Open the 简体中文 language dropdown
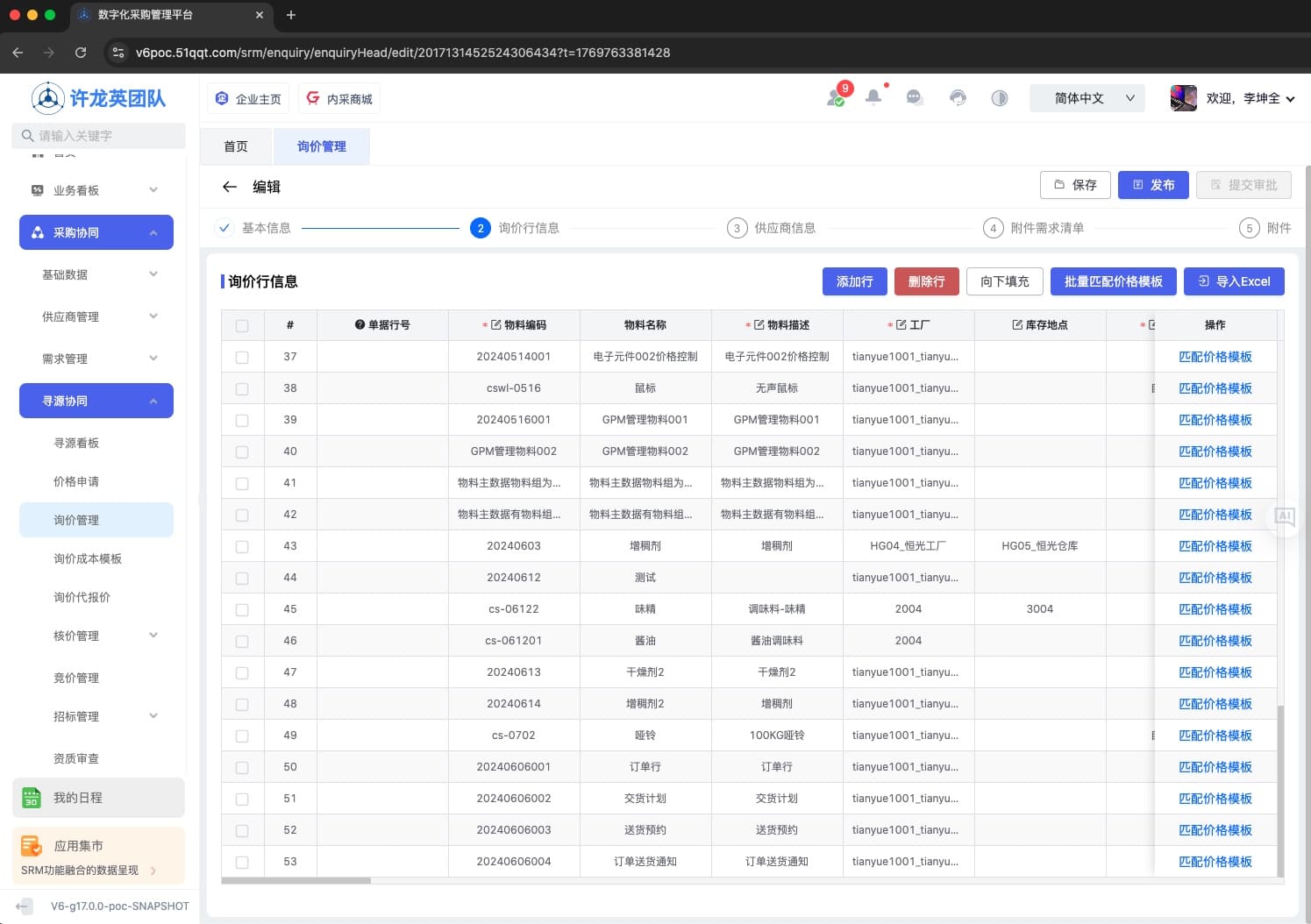1311x924 pixels. (1094, 98)
